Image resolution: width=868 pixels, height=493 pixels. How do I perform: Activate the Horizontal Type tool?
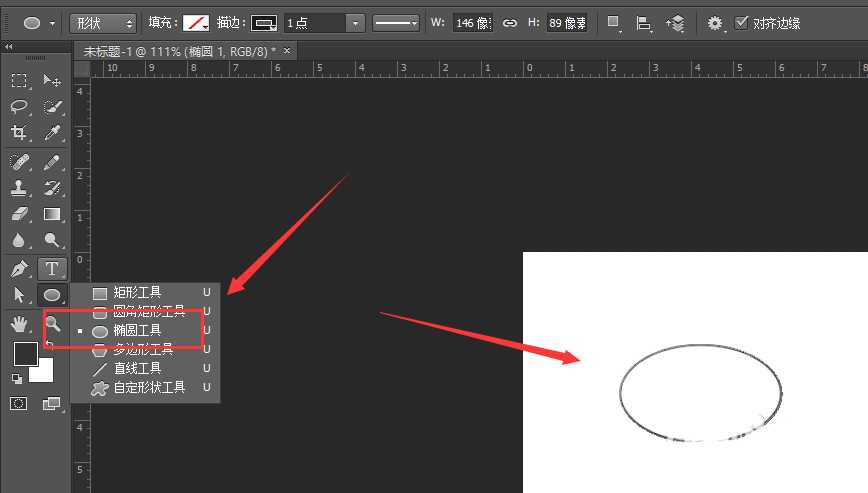pyautogui.click(x=52, y=268)
